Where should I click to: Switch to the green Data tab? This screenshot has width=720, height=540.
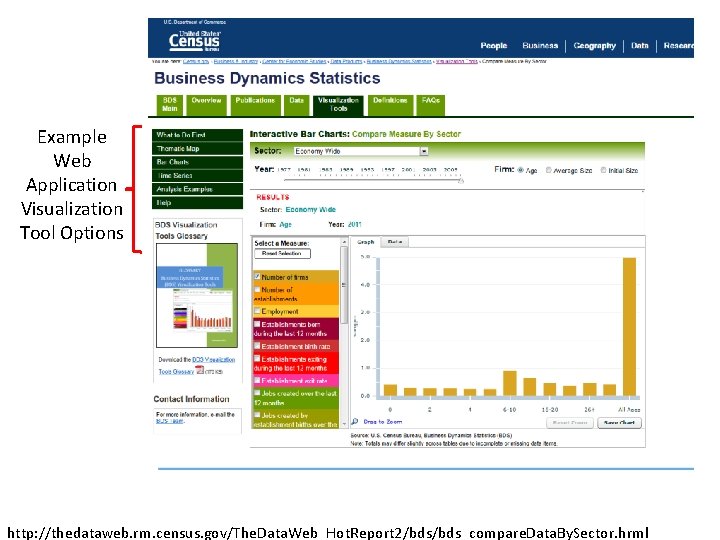296,105
